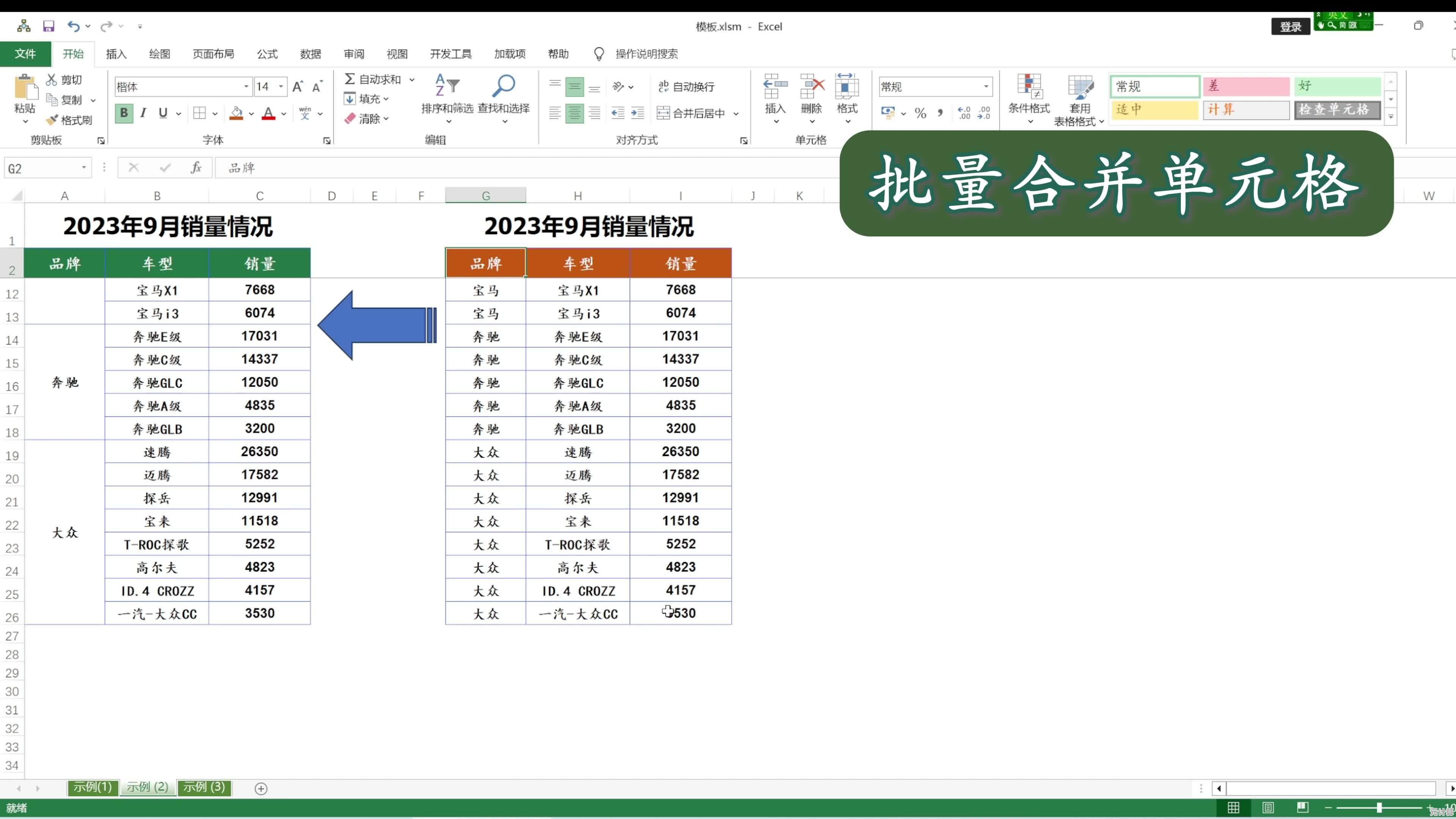Open the font name dropdown showing 楷体
Viewport: 1456px width, 819px height.
click(246, 86)
